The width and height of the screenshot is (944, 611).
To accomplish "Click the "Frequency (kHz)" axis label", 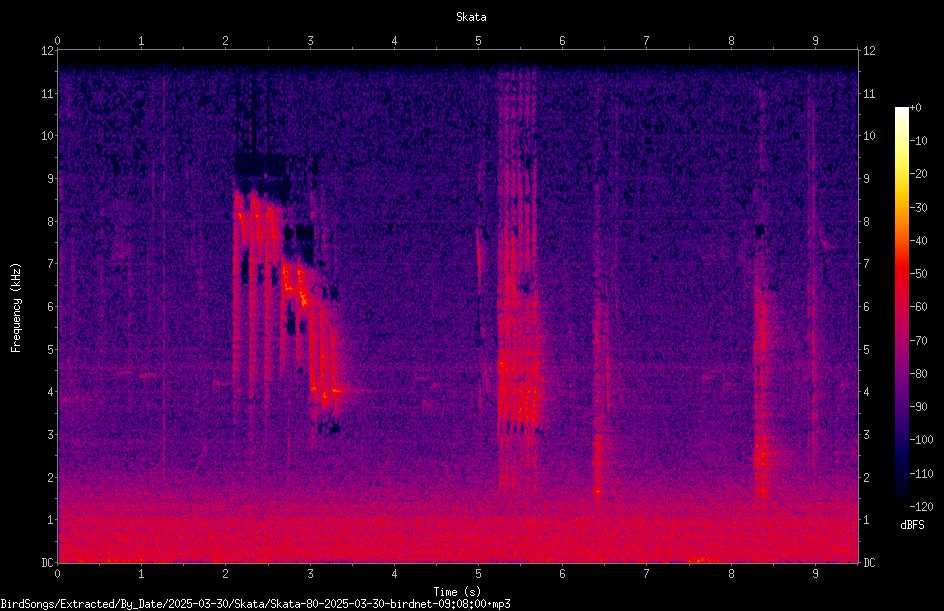I will (16, 308).
